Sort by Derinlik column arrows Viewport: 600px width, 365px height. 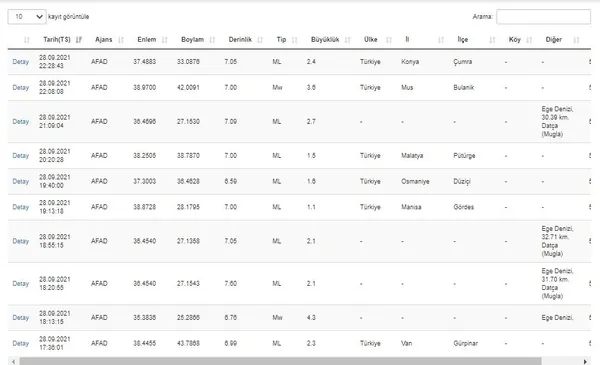click(260, 40)
